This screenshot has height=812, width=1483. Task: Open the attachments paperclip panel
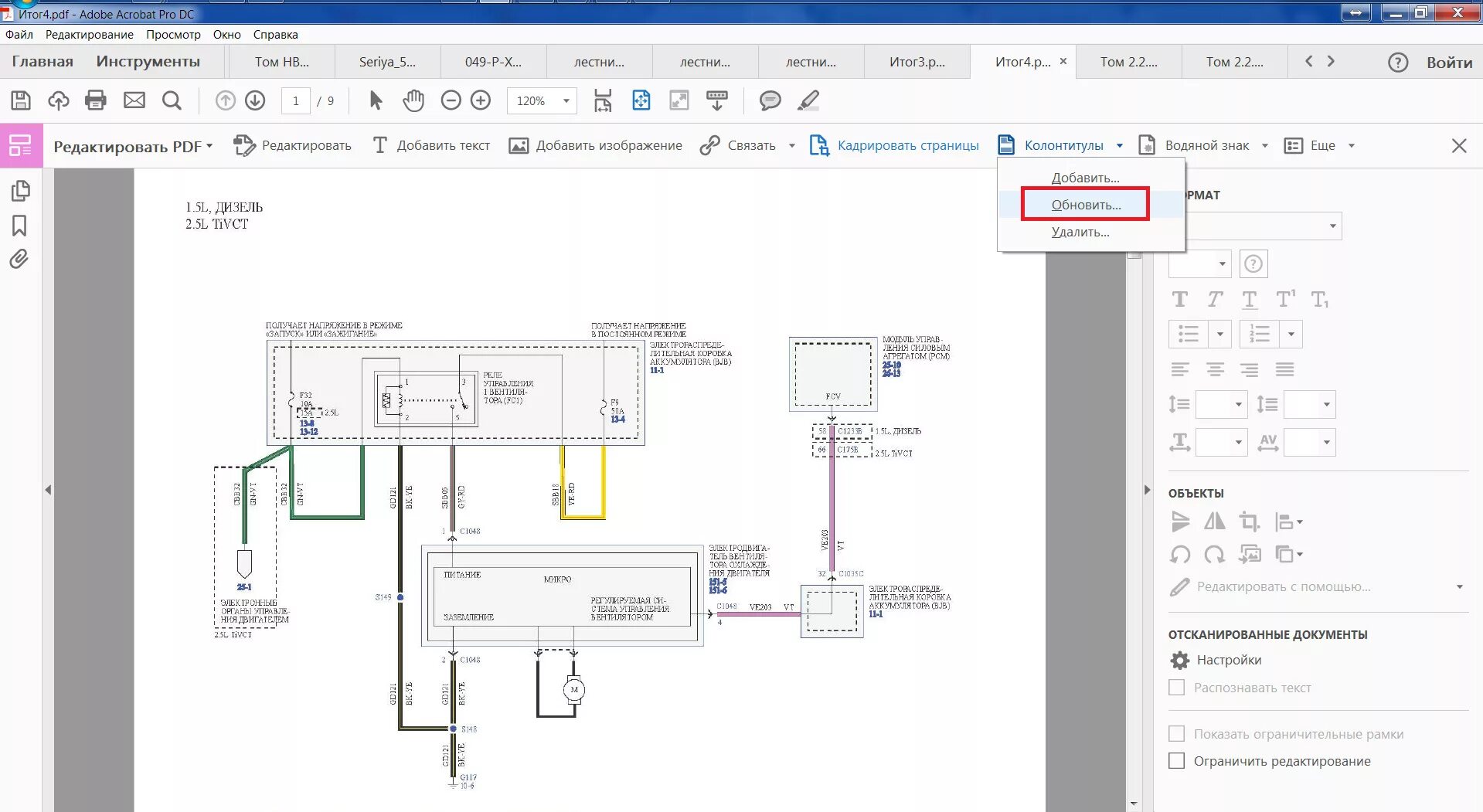pyautogui.click(x=19, y=259)
